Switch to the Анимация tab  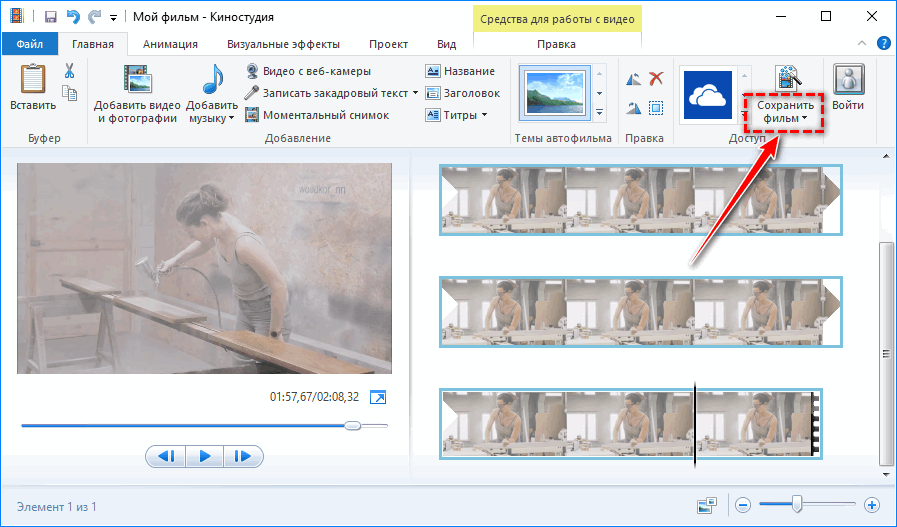pos(170,44)
